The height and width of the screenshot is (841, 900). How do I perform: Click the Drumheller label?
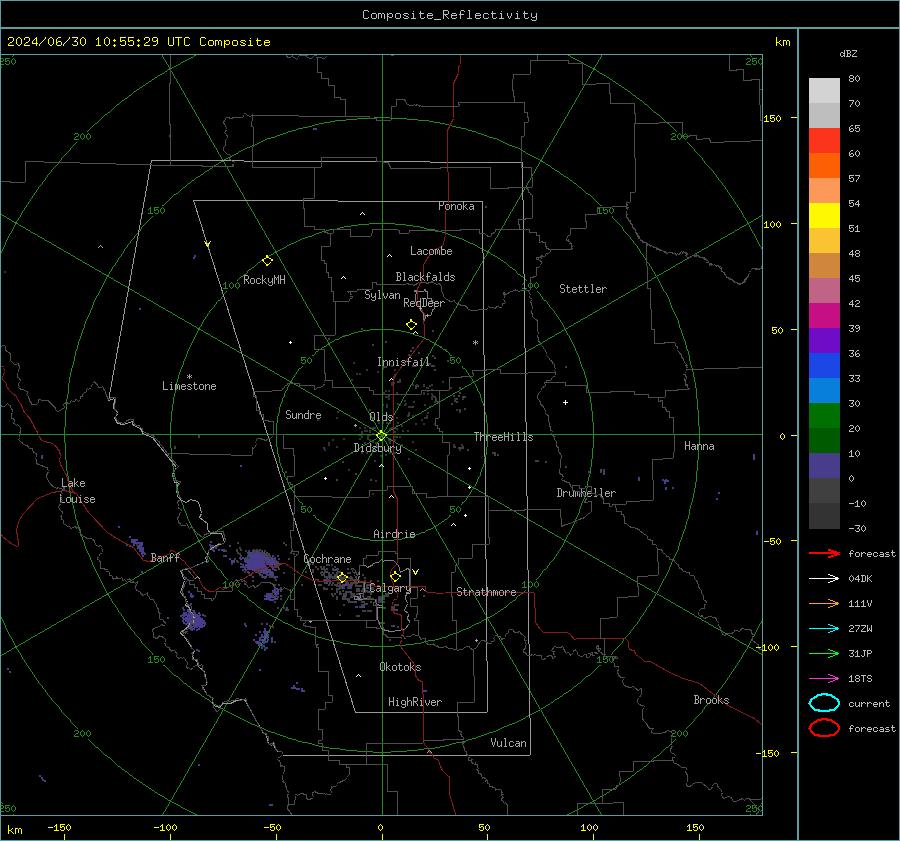[x=586, y=493]
